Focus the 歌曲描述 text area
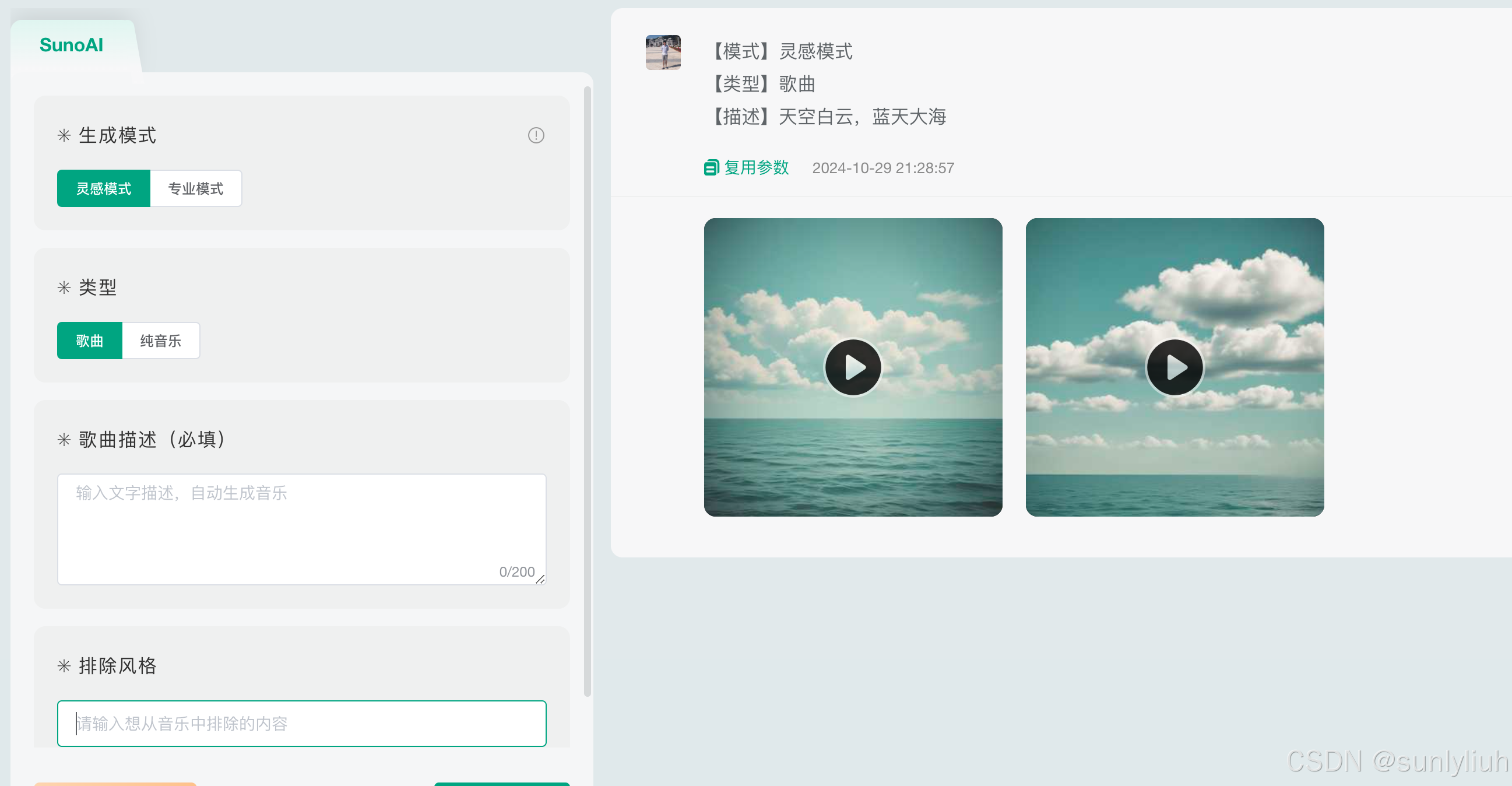This screenshot has height=786, width=1512. 301,528
